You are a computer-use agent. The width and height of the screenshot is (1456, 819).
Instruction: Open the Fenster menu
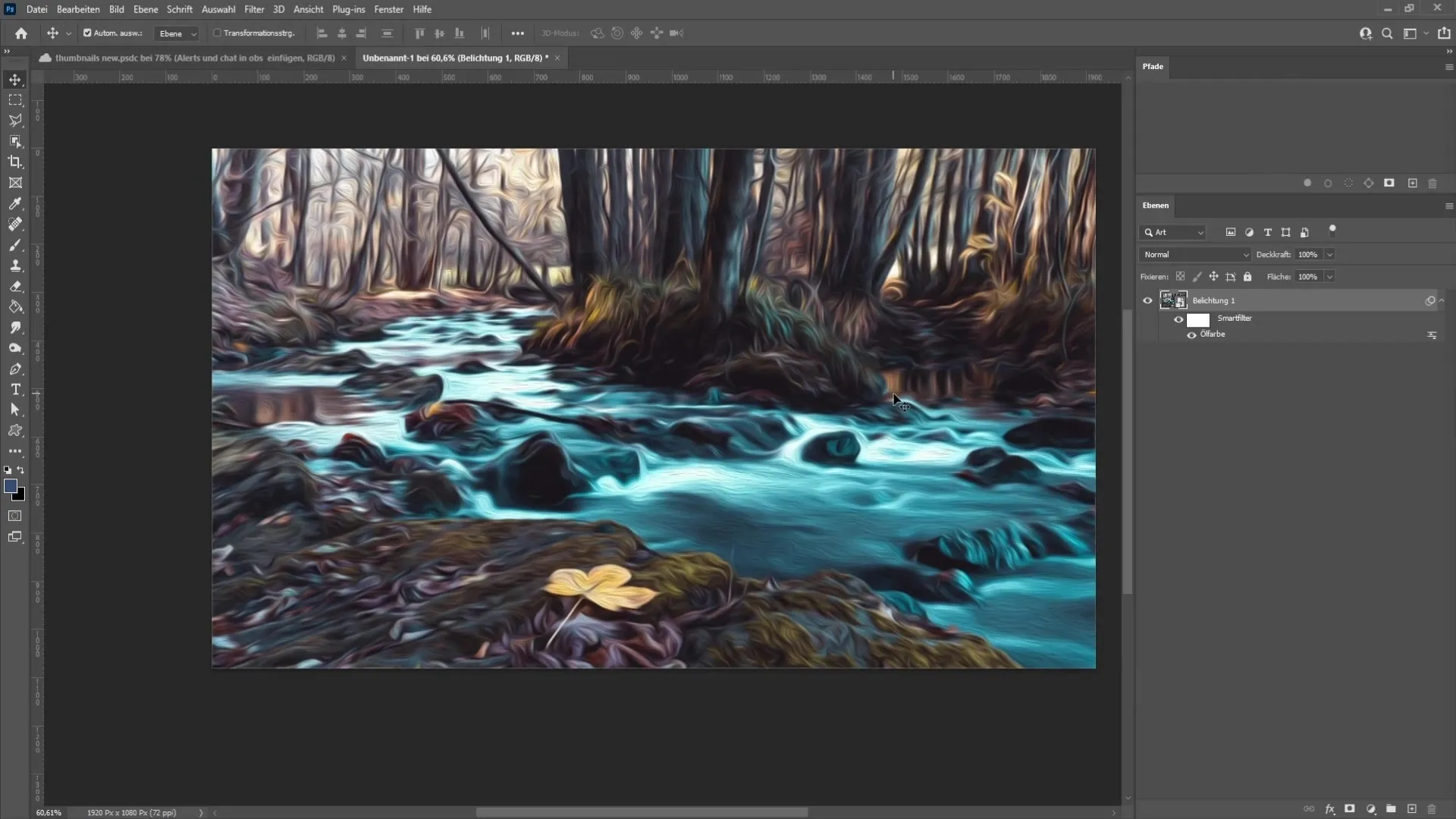tap(388, 9)
